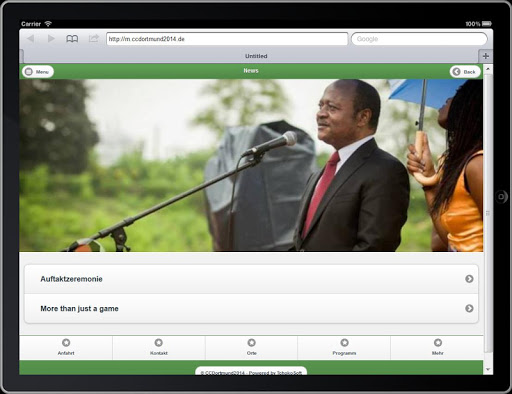Expand More than just a game arrow

(469, 308)
